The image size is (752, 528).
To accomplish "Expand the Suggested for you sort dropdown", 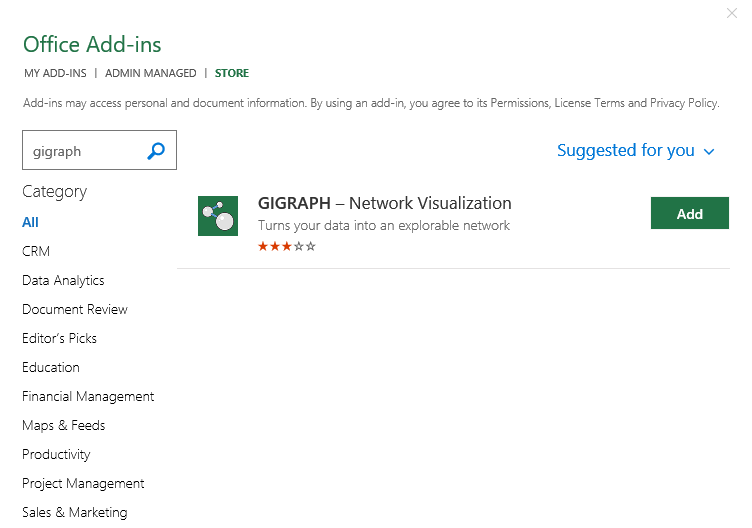I will pyautogui.click(x=635, y=151).
